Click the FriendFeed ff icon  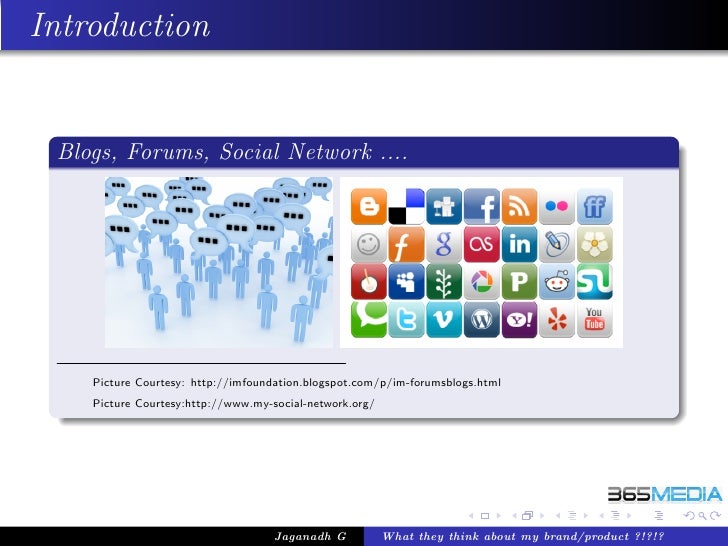tap(595, 206)
